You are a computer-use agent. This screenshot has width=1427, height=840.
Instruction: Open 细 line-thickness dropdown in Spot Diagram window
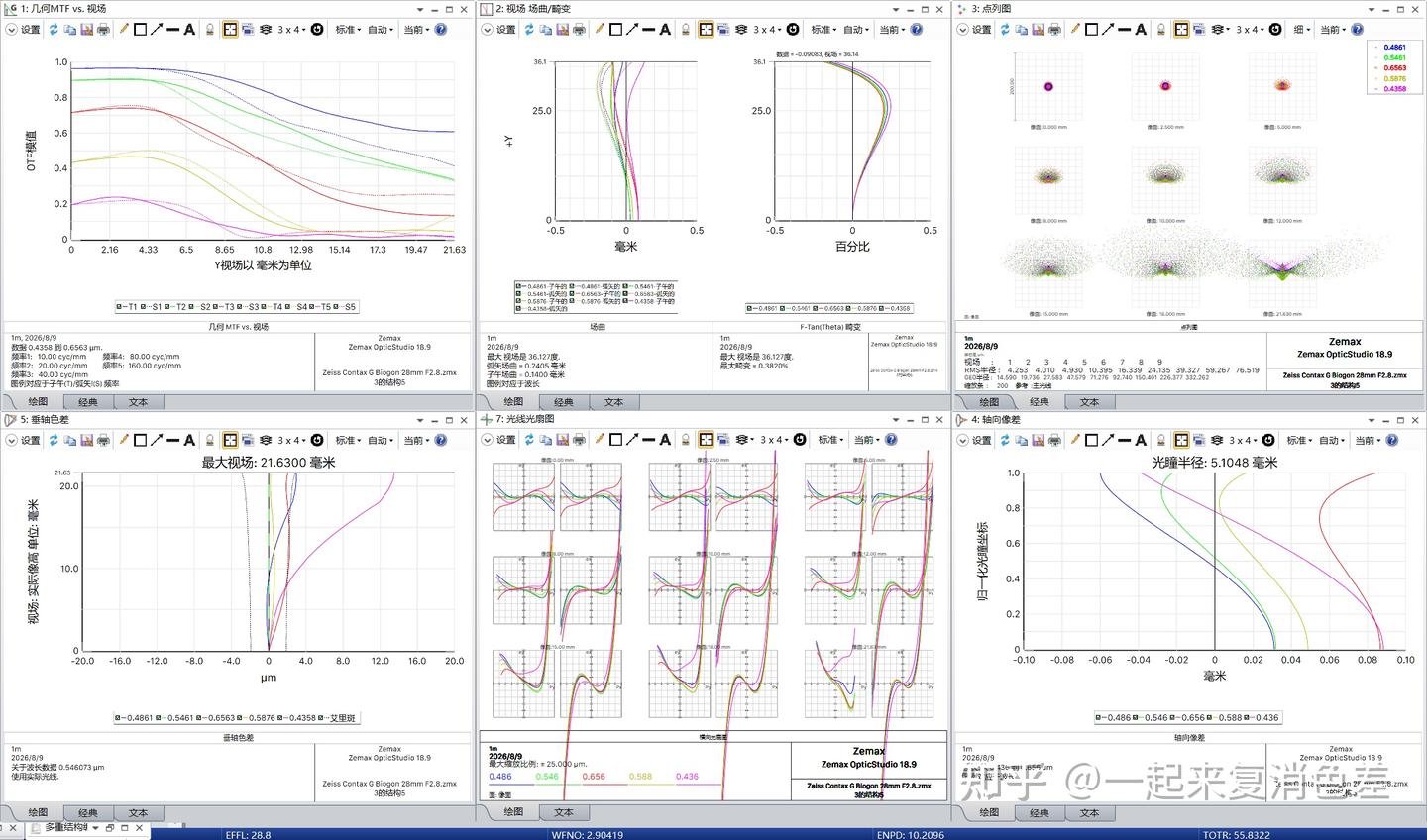[x=1301, y=30]
